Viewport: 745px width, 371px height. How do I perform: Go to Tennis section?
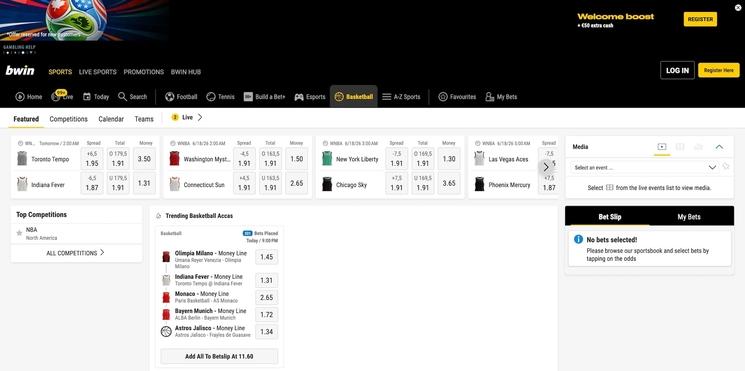click(x=220, y=97)
